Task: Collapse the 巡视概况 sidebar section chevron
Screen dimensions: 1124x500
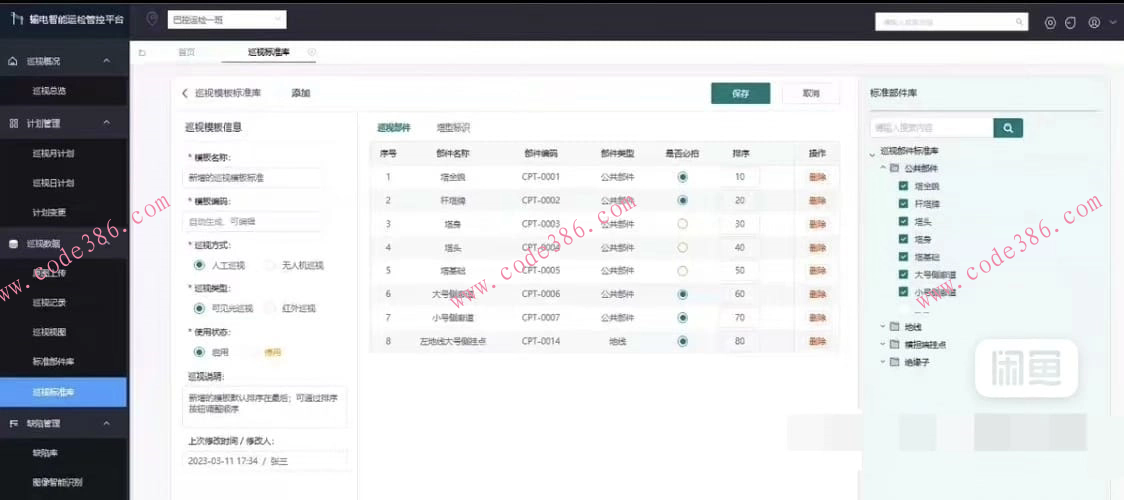Action: coord(106,62)
